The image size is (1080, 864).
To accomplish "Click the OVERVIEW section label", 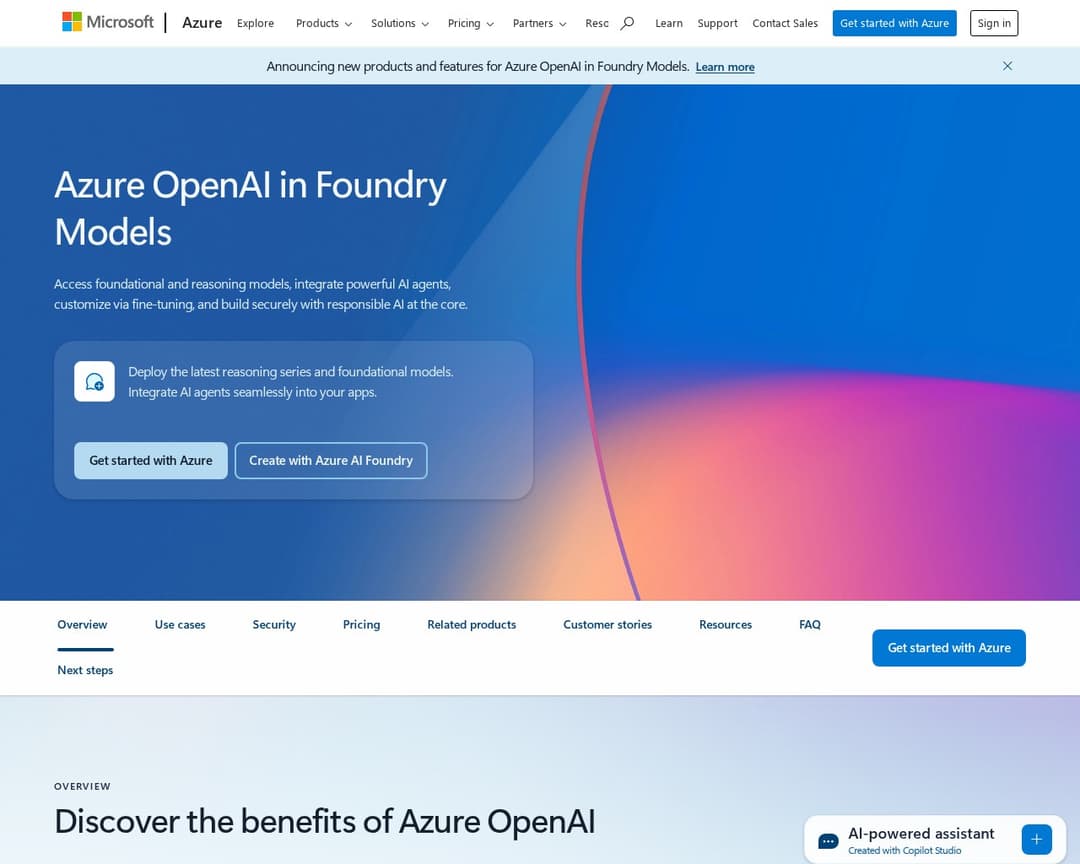I will coord(82,786).
